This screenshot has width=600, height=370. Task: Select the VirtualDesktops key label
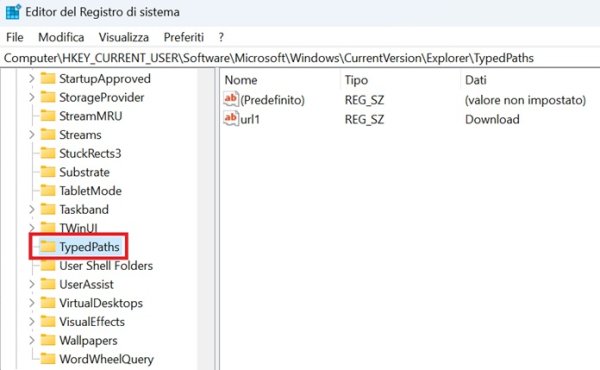coord(101,303)
